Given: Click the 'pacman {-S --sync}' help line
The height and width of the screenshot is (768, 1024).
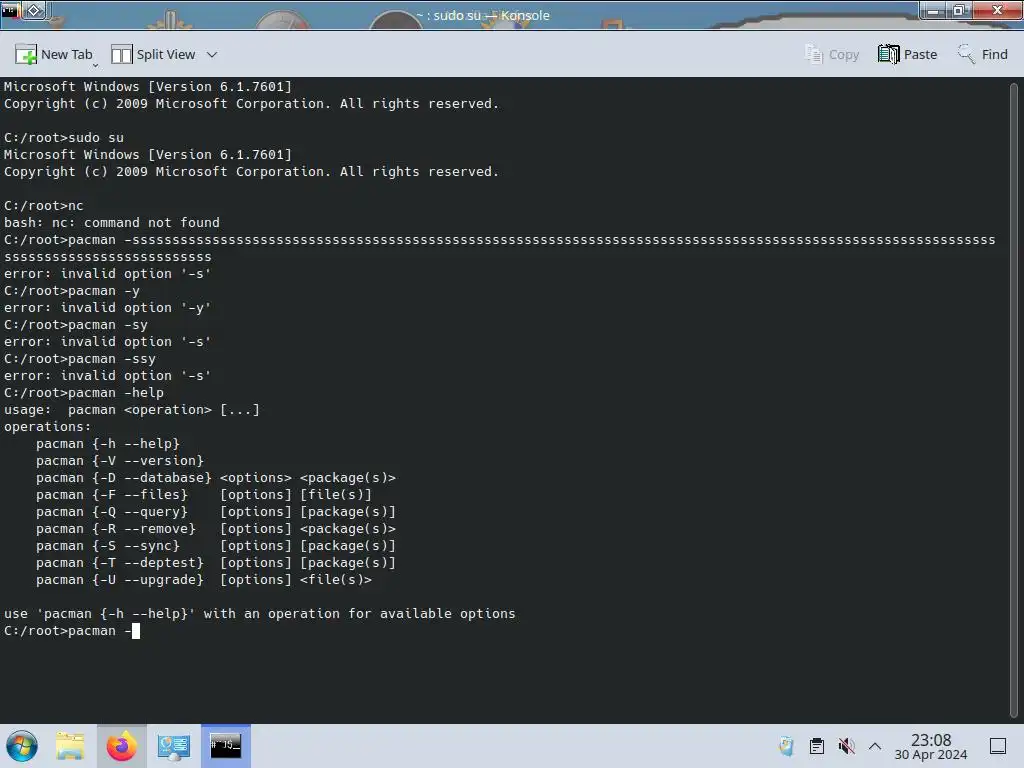Looking at the screenshot, I should tap(216, 546).
